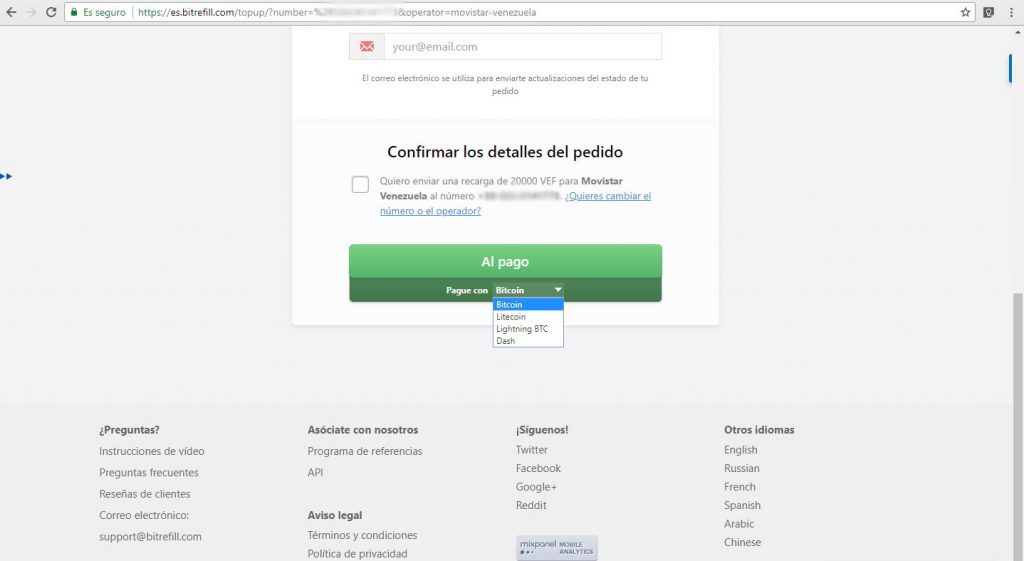Click the Es seguro security label

tap(104, 12)
